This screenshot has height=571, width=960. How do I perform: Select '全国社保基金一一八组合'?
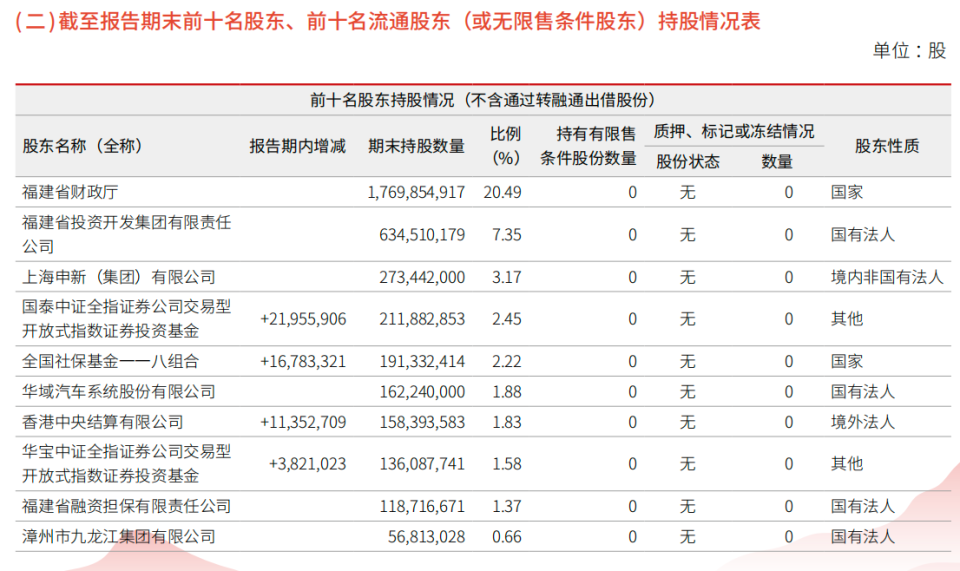(x=111, y=362)
